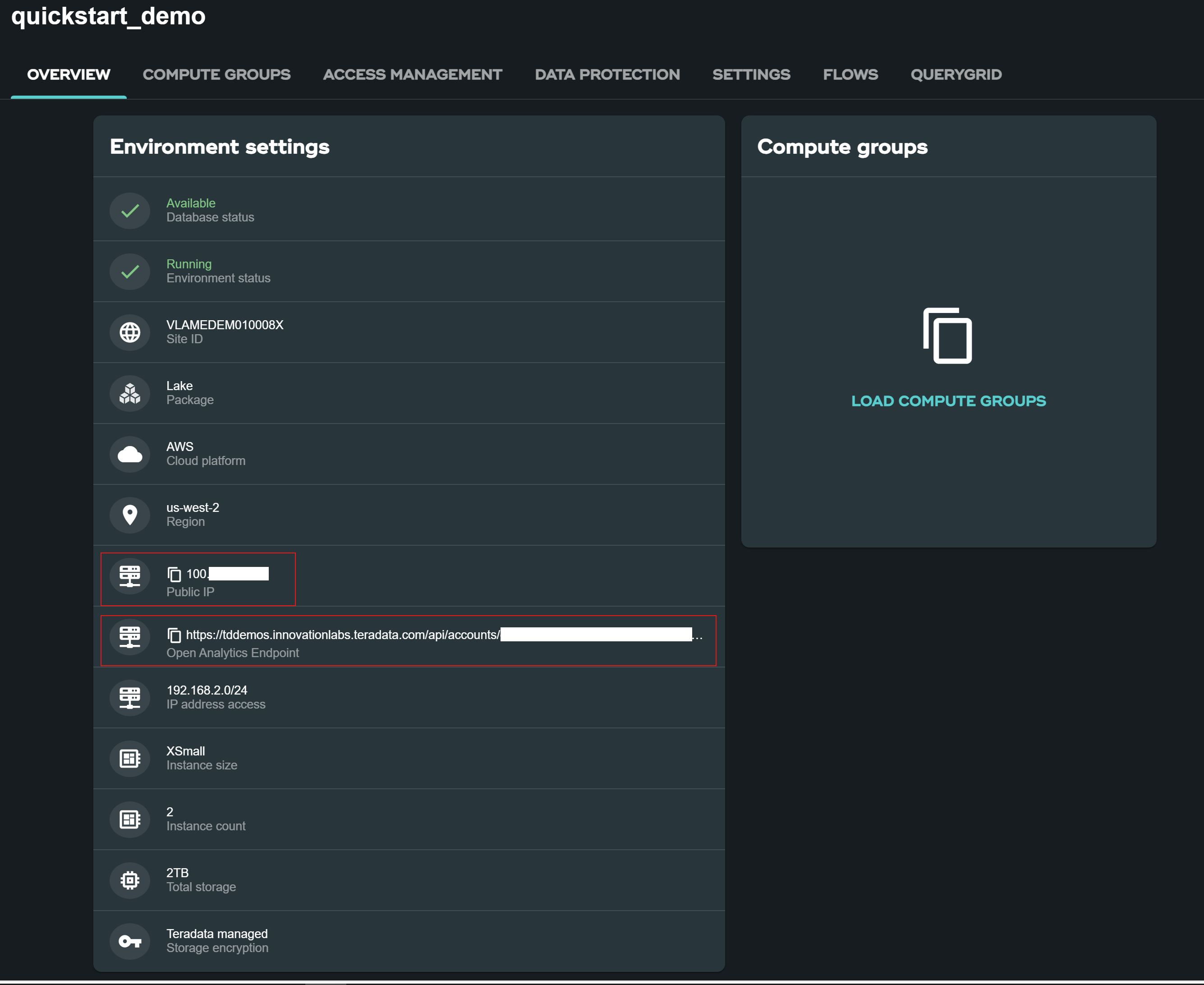This screenshot has width=1204, height=985.
Task: Click the Package cubes icon
Action: click(x=130, y=393)
